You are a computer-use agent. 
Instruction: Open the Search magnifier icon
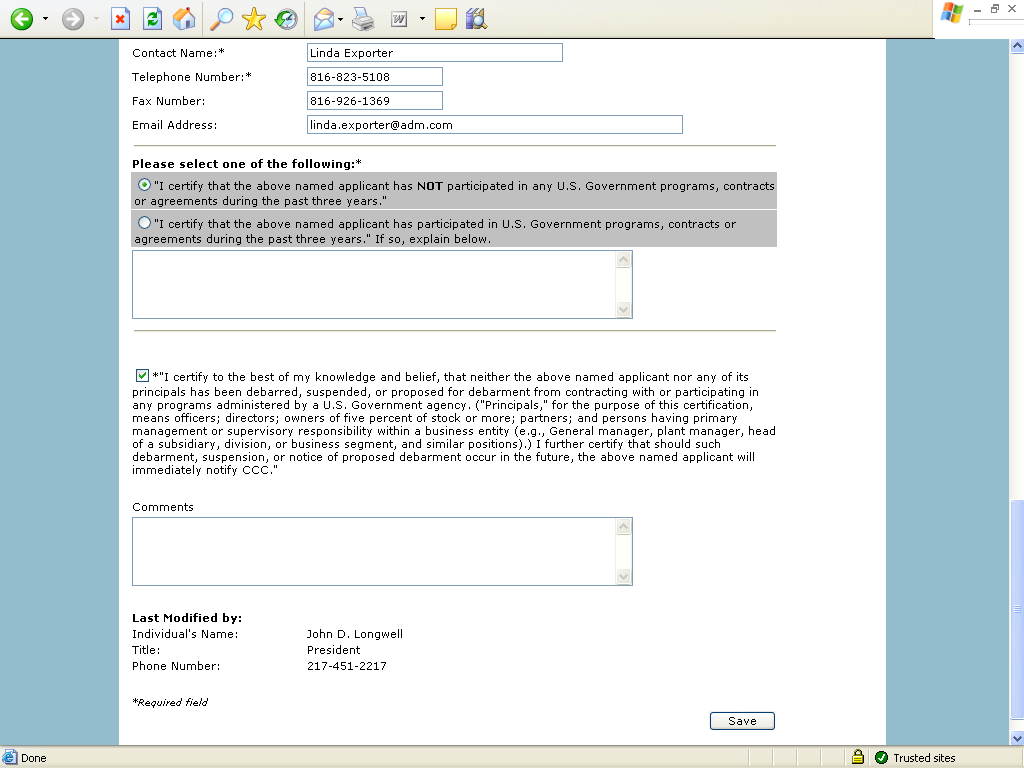click(220, 19)
